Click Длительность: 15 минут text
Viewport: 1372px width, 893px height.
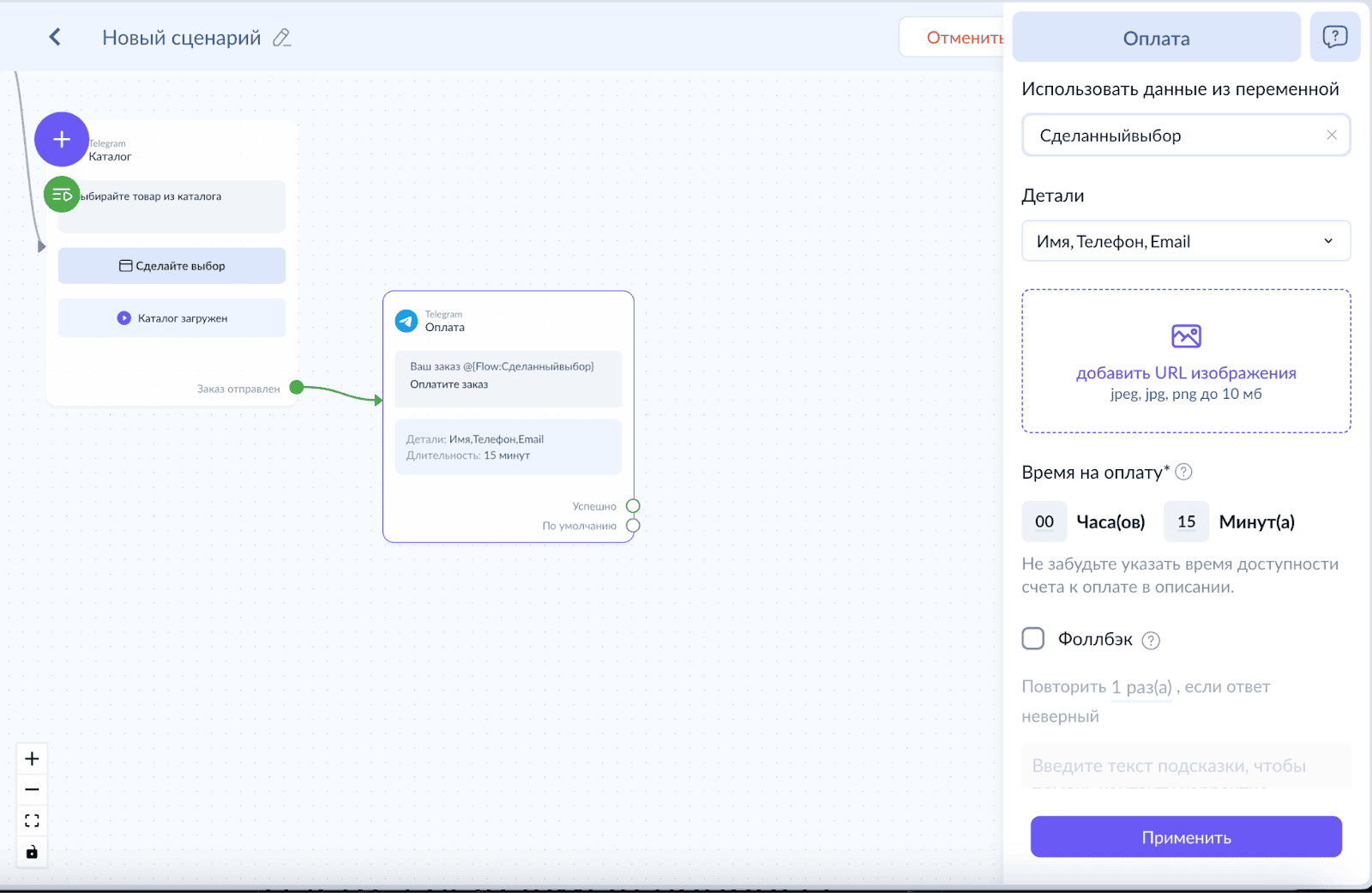pos(468,456)
